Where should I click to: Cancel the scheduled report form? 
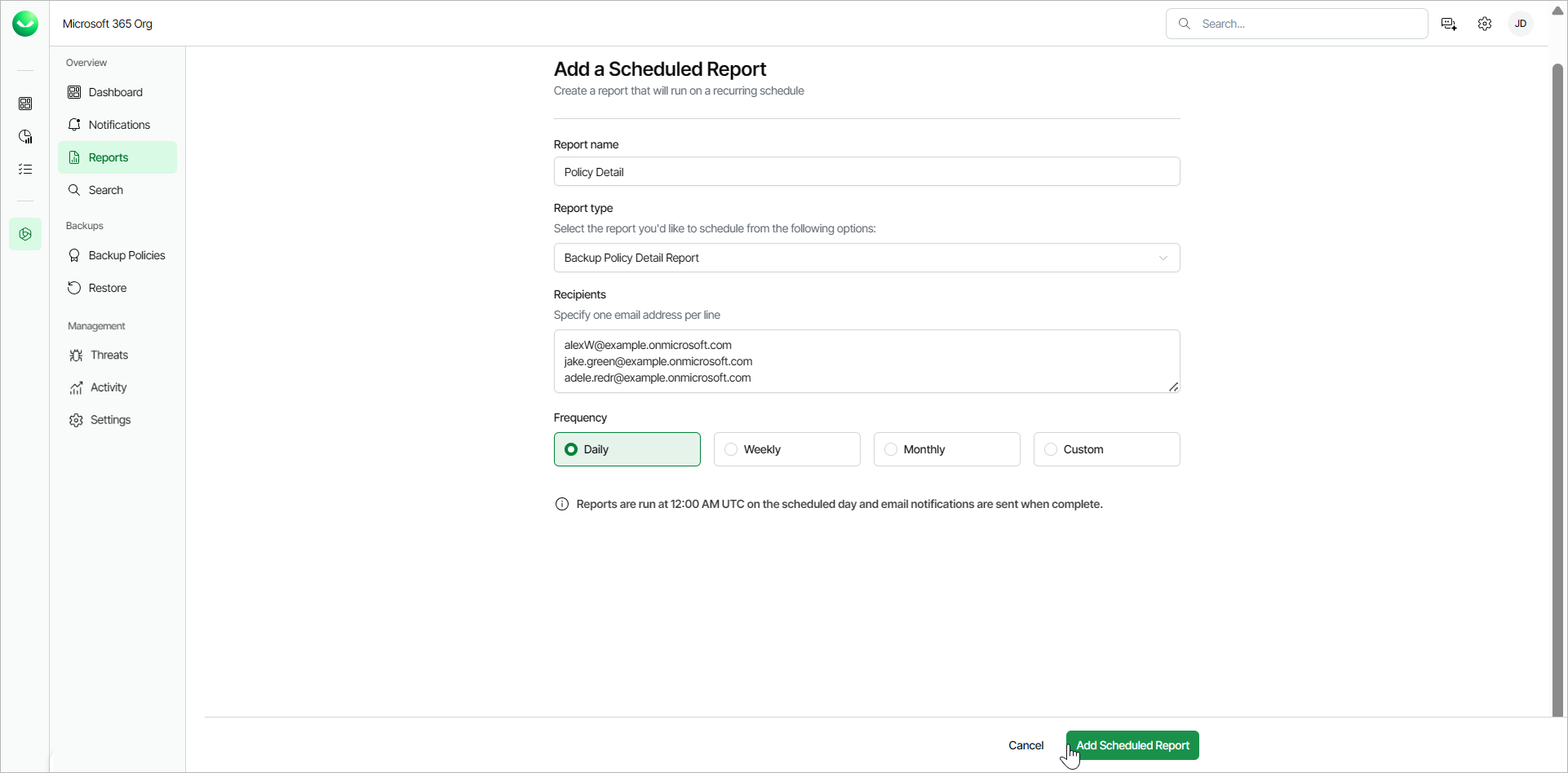coord(1025,745)
